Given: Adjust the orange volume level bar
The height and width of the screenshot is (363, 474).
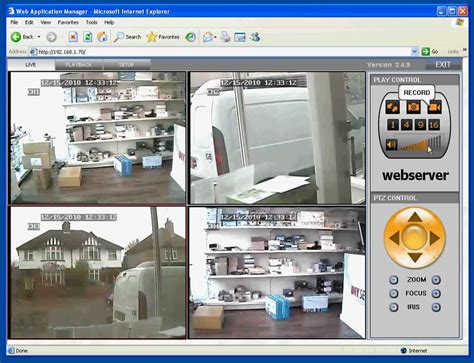Looking at the screenshot, I should pyautogui.click(x=420, y=143).
